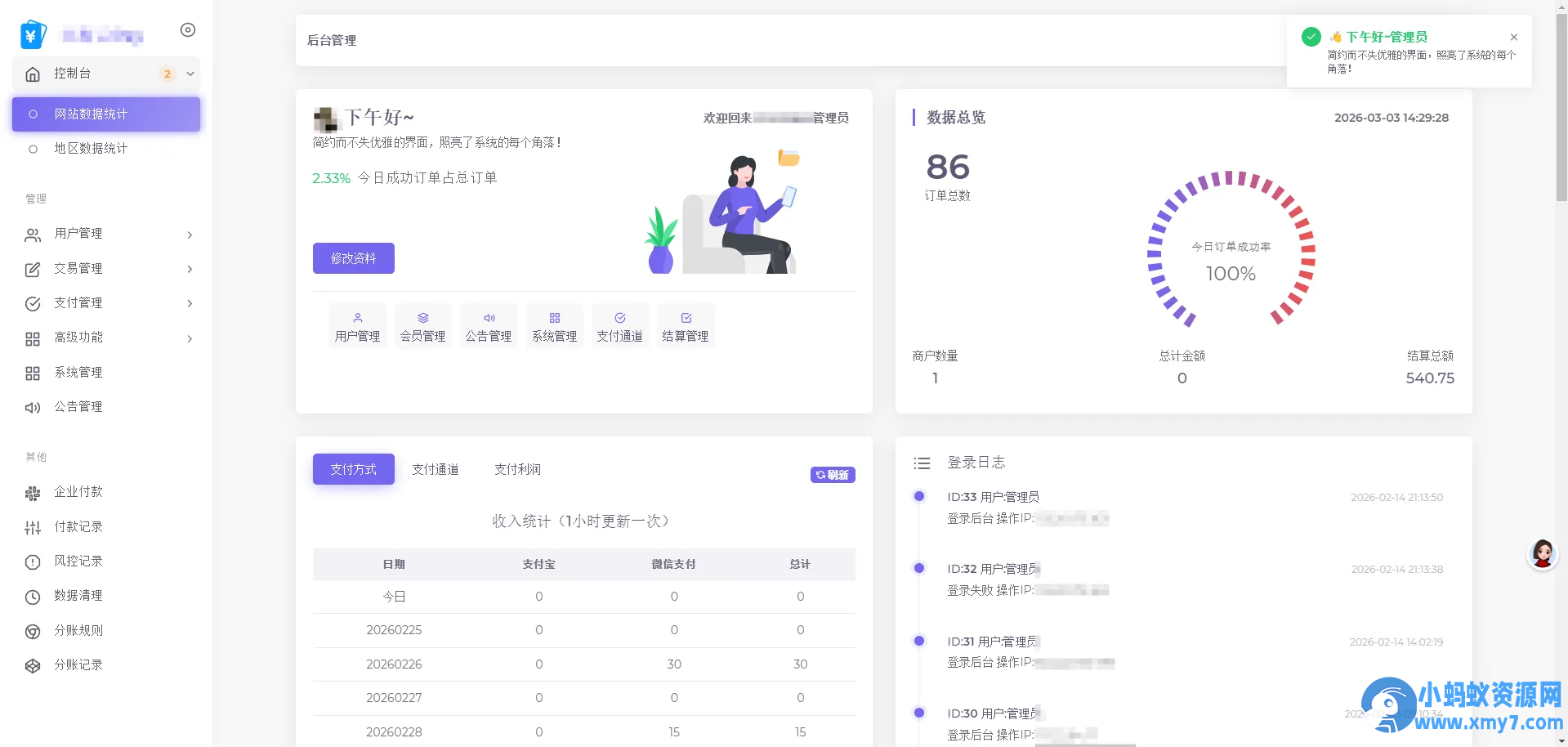Expand the 用户管理 sidebar submenu
The width and height of the screenshot is (1568, 747).
pos(107,235)
